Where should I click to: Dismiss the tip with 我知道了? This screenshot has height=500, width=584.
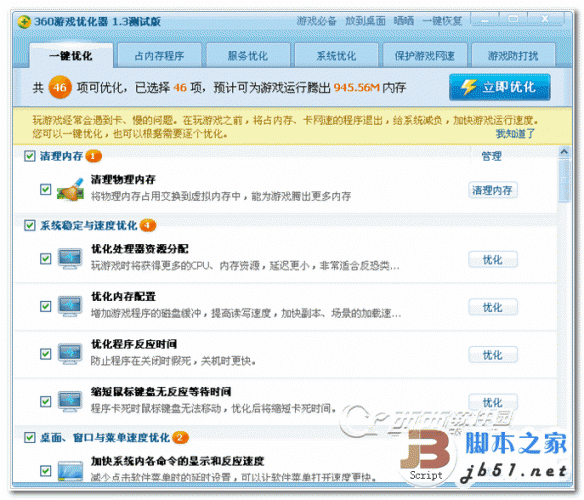point(515,133)
